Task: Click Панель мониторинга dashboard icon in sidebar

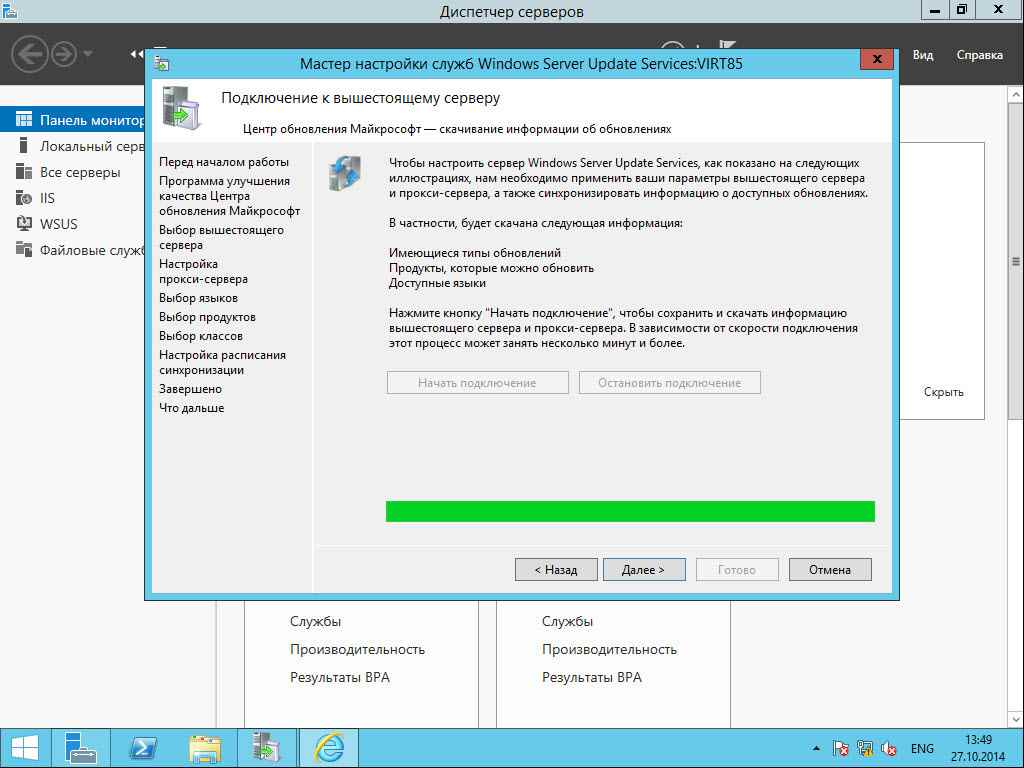Action: click(x=24, y=120)
